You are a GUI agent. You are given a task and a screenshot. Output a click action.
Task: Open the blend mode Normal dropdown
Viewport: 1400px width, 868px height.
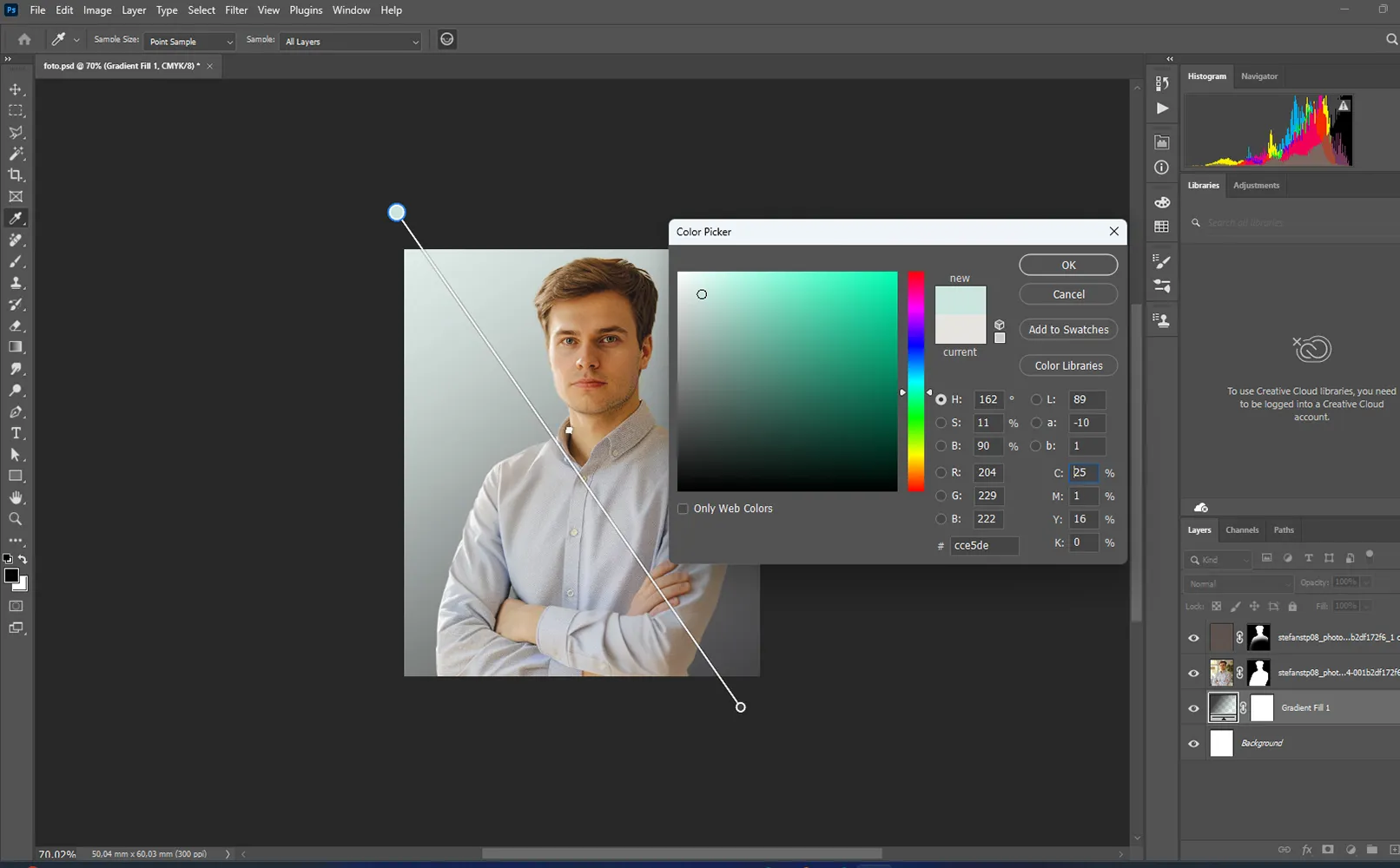1239,583
